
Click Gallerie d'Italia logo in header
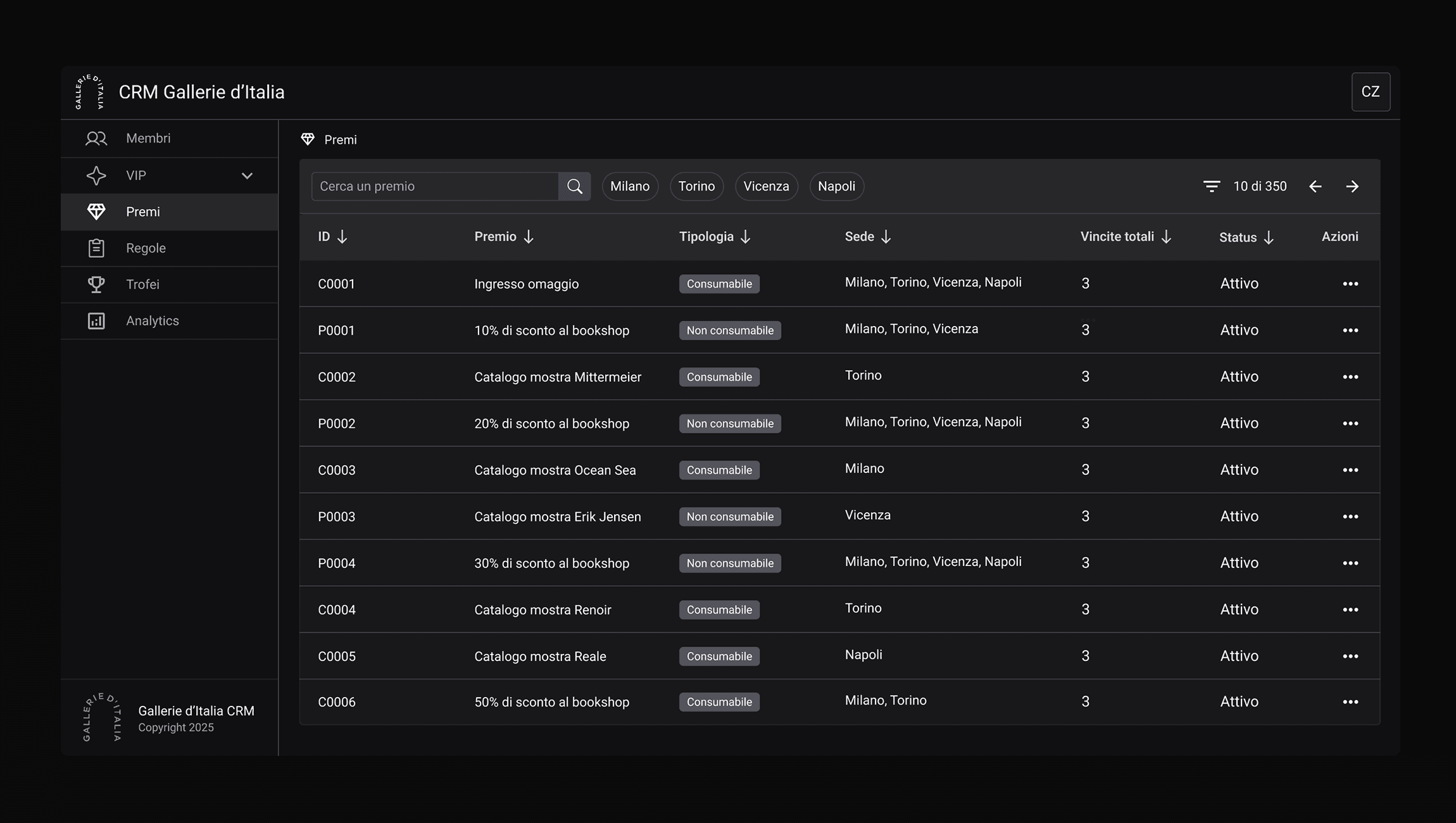tap(89, 92)
